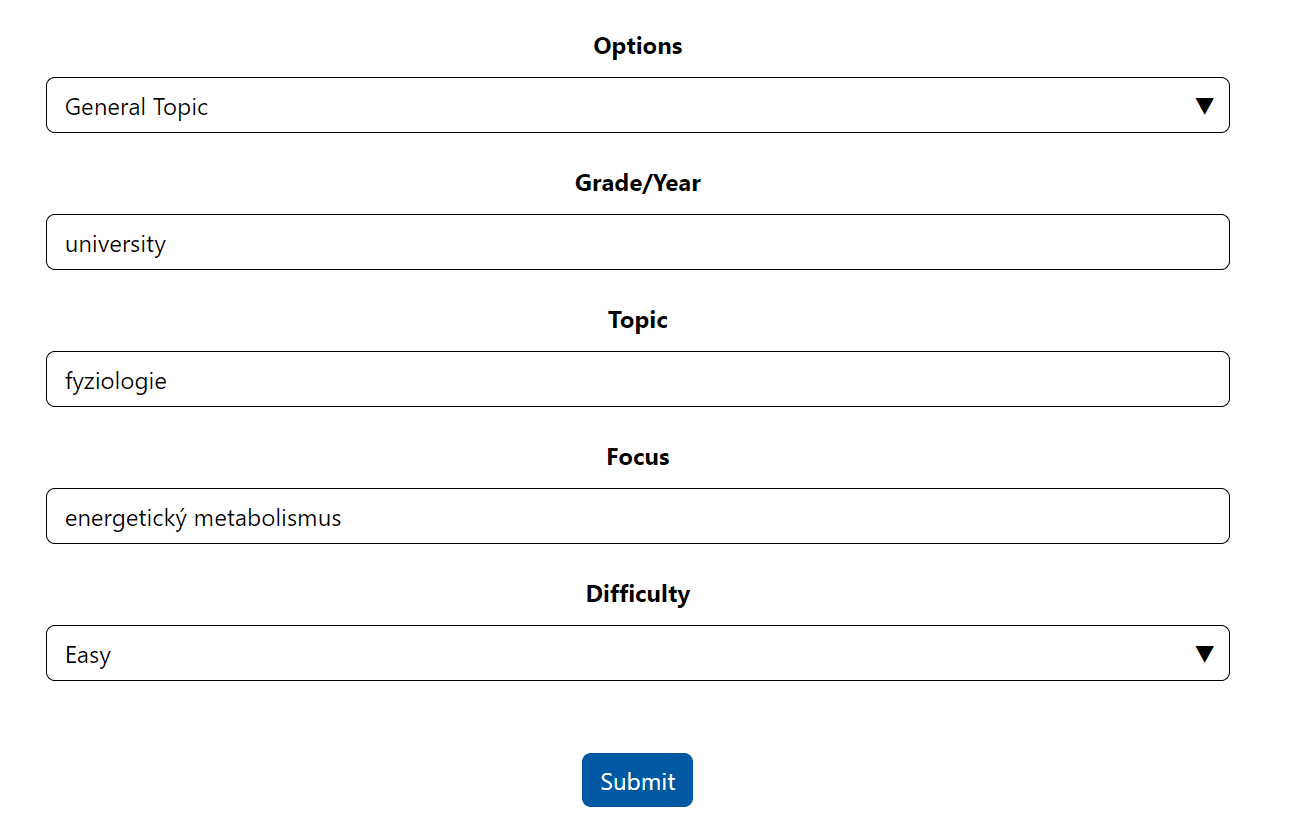The width and height of the screenshot is (1293, 824).
Task: Select the Focus input field
Action: [637, 516]
